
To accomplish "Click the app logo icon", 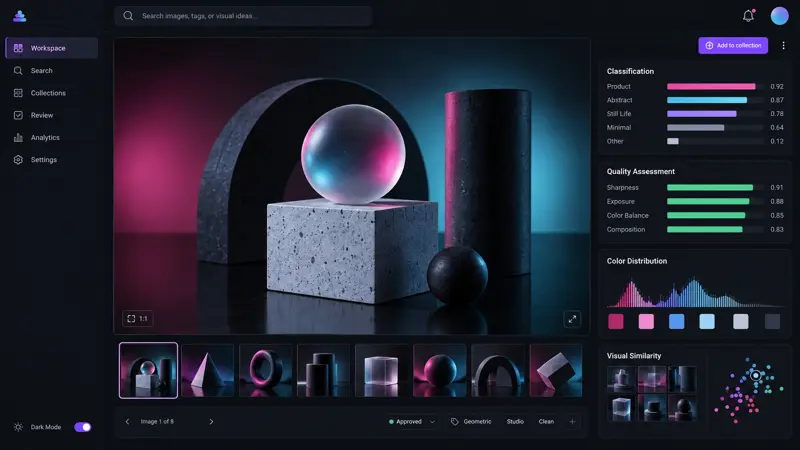I will [x=19, y=16].
